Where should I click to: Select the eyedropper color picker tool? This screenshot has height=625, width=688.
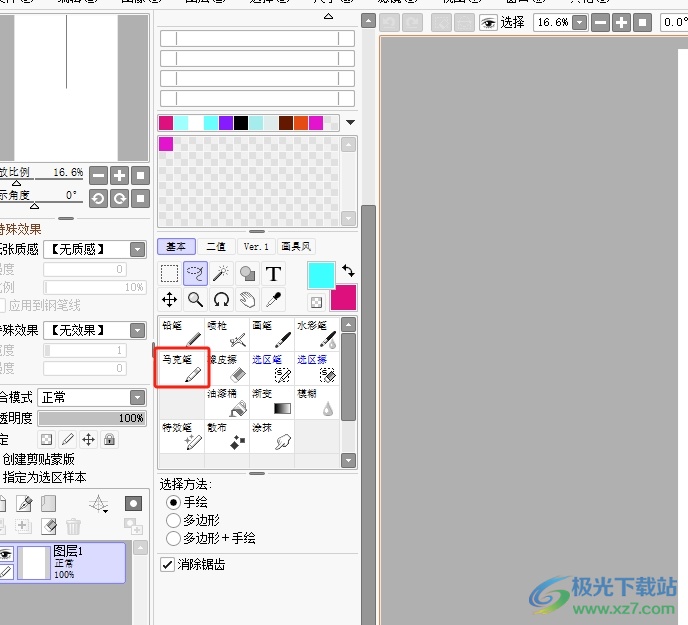pyautogui.click(x=273, y=300)
